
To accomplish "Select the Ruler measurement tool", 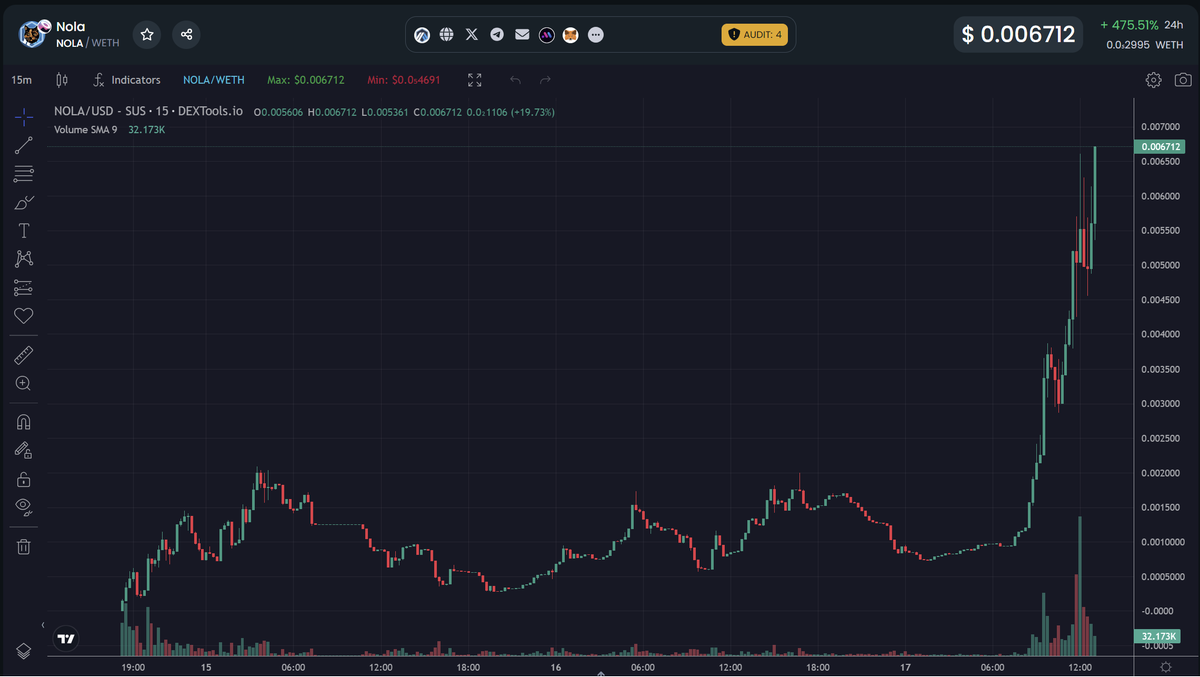I will pyautogui.click(x=23, y=354).
